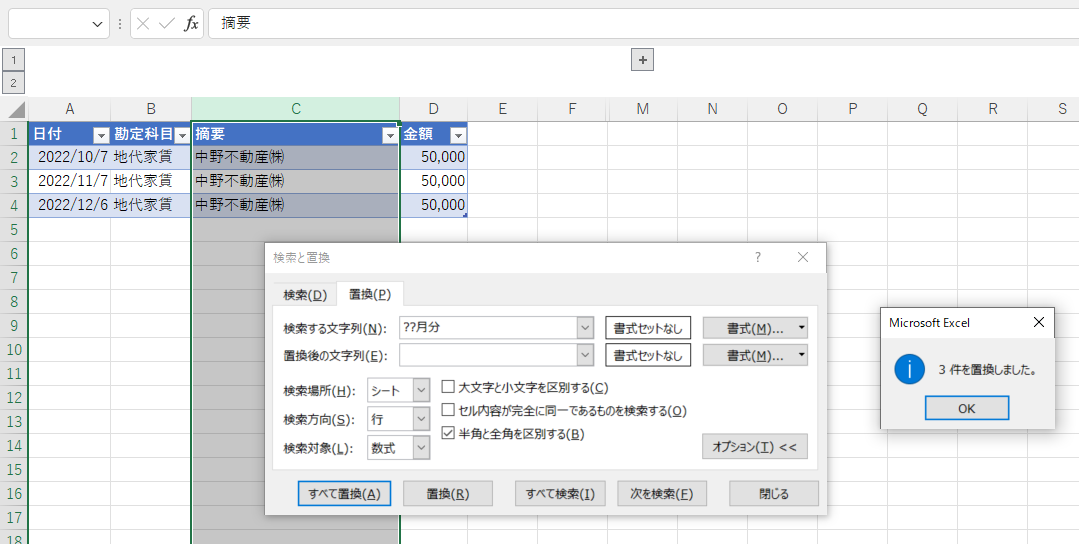1079x544 pixels.
Task: Close the Microsoft Excel message box
Action: click(1038, 322)
